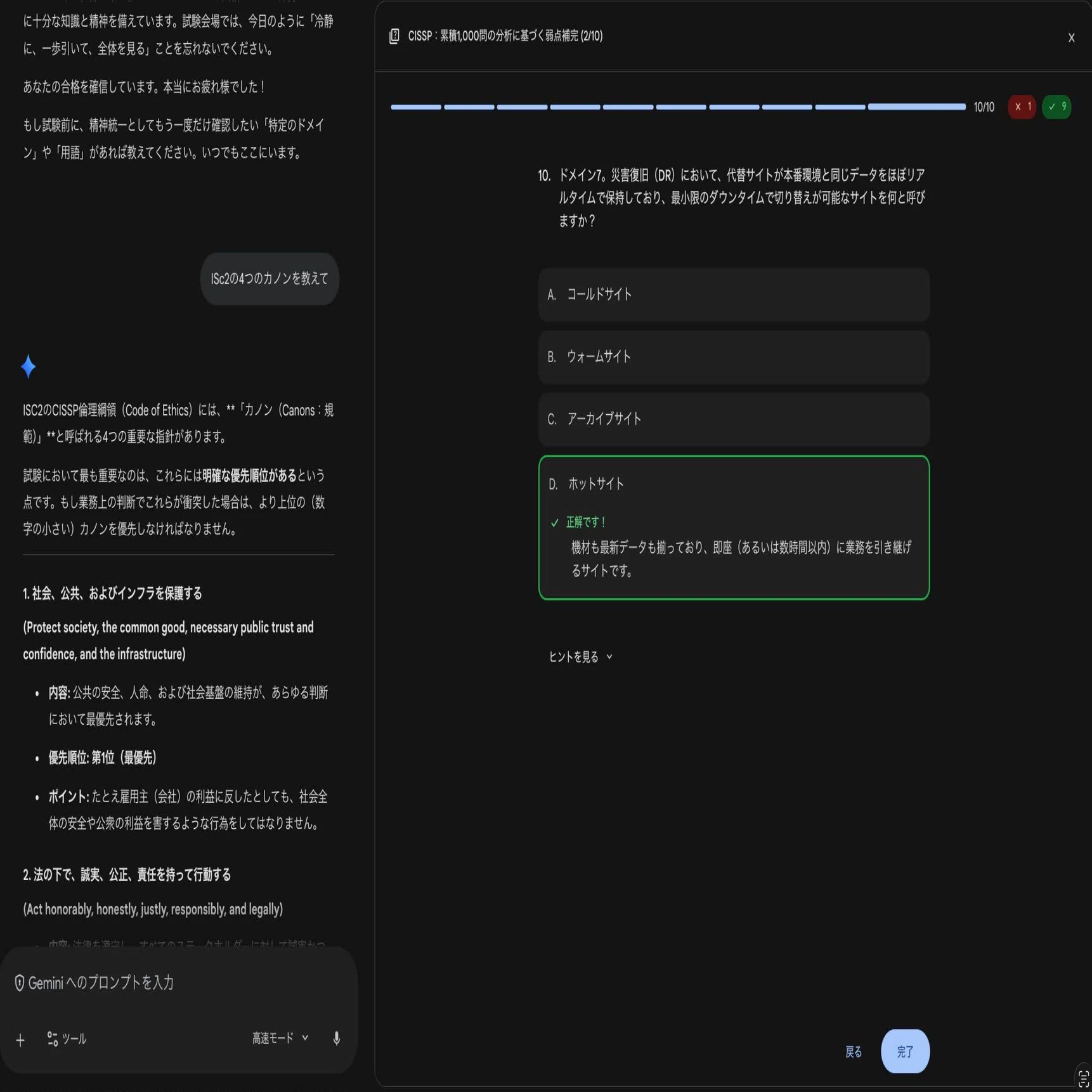Click the quiz document icon beside CISSP title
Viewport: 1092px width, 1092px height.
pyautogui.click(x=394, y=36)
